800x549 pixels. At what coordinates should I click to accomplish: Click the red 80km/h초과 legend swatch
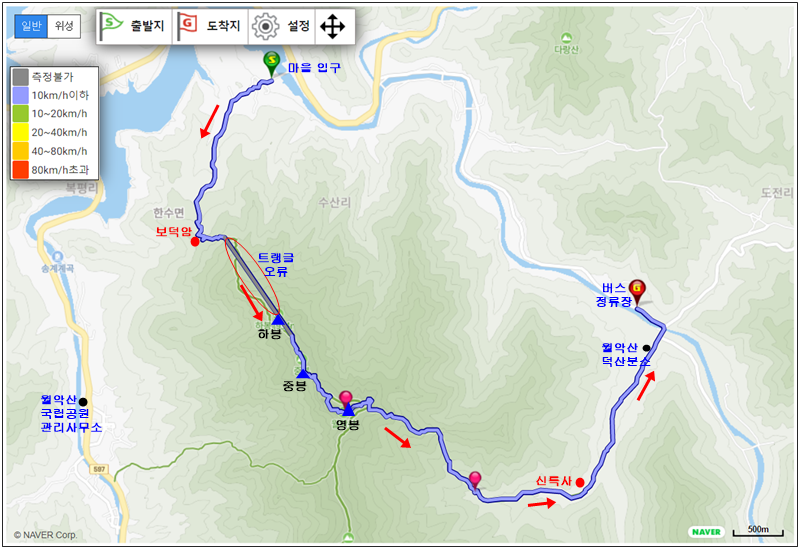click(x=20, y=170)
